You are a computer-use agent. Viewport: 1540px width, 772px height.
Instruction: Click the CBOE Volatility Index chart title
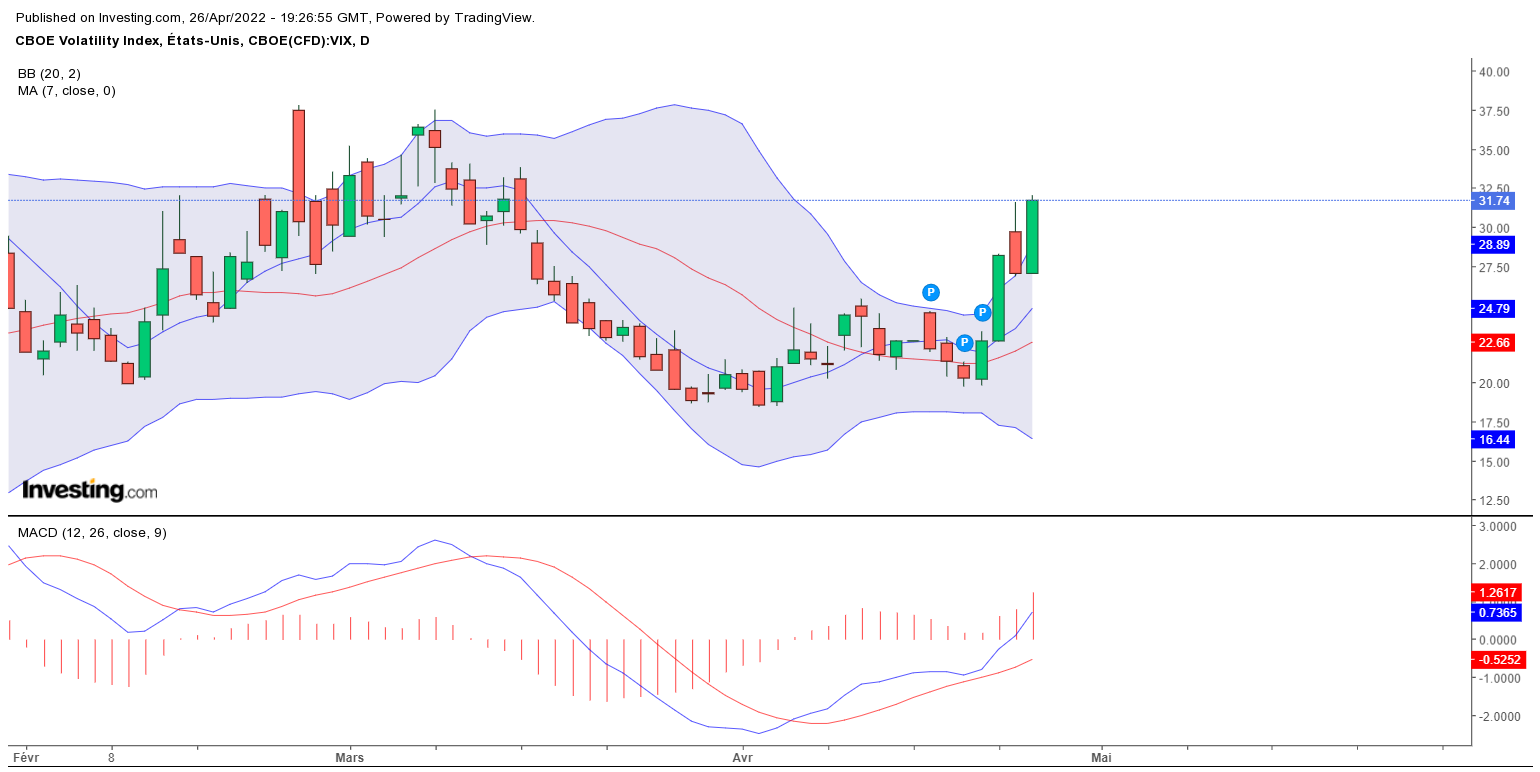(193, 40)
